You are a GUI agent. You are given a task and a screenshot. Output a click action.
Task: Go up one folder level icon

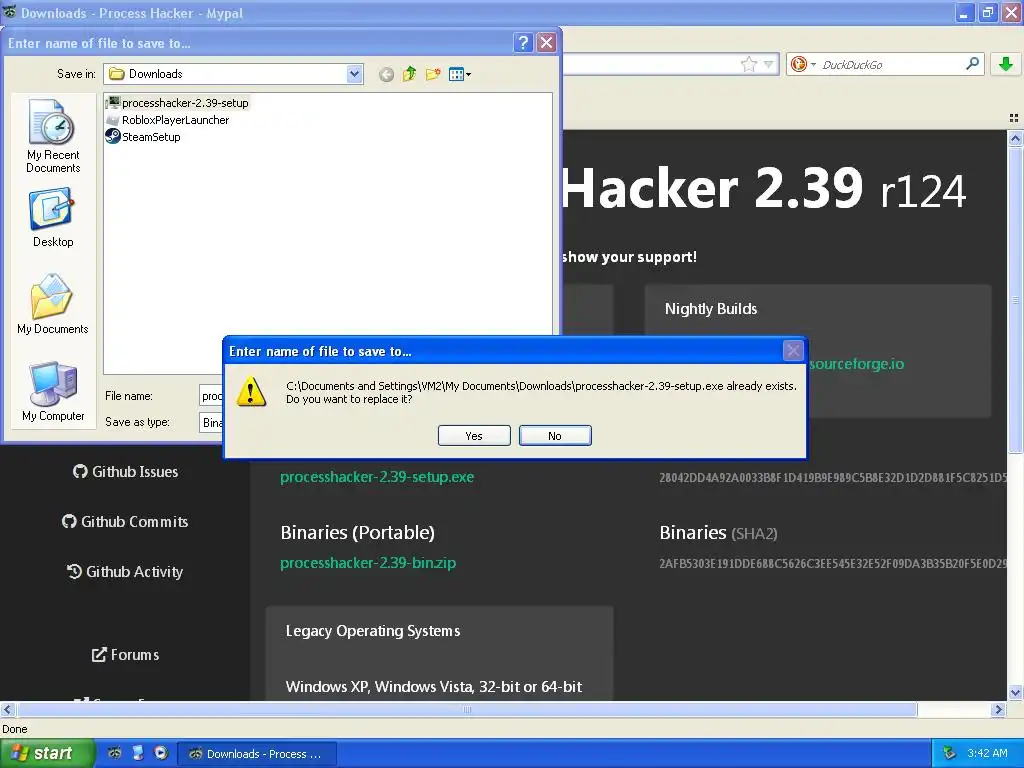click(409, 74)
